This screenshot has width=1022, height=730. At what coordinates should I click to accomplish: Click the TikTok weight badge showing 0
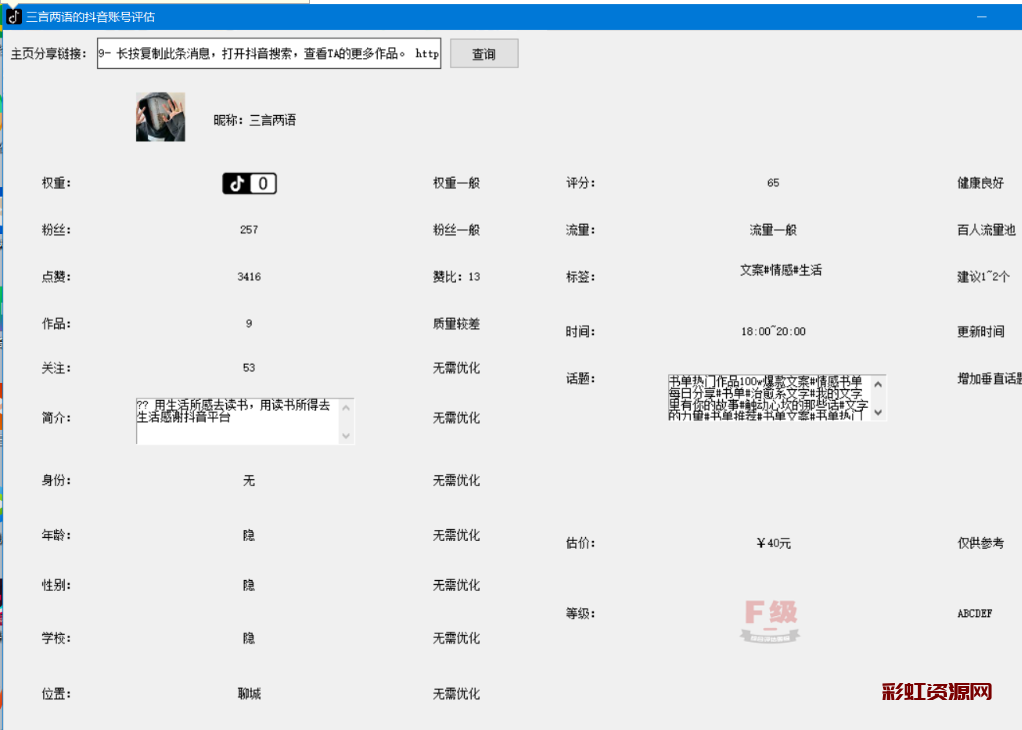[249, 183]
